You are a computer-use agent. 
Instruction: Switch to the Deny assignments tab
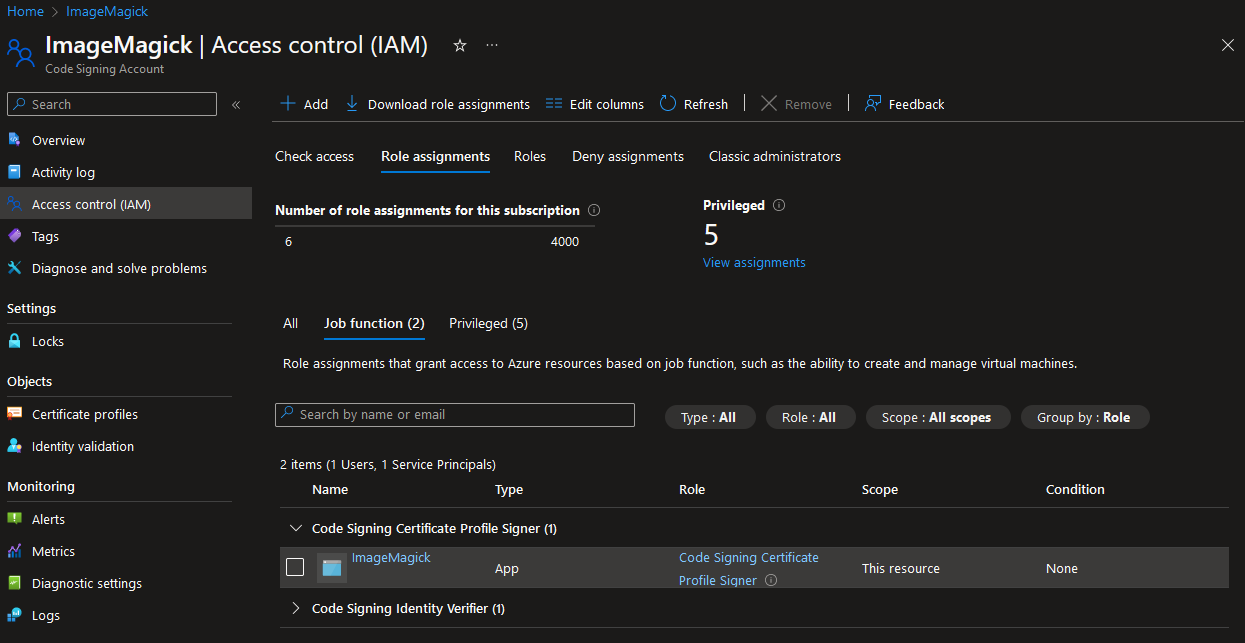(x=627, y=156)
